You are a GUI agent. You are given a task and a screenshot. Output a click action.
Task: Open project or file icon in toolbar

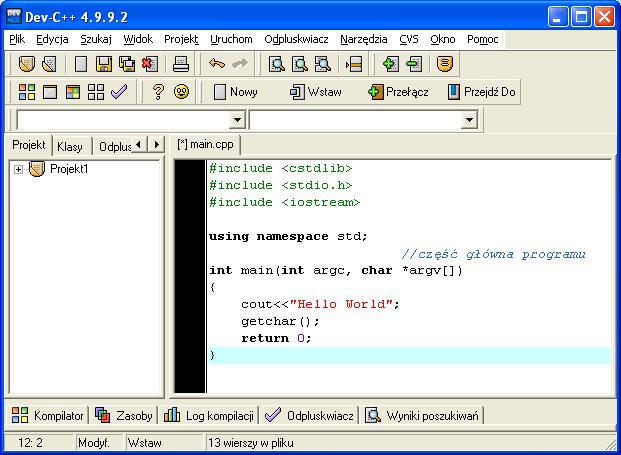27,64
